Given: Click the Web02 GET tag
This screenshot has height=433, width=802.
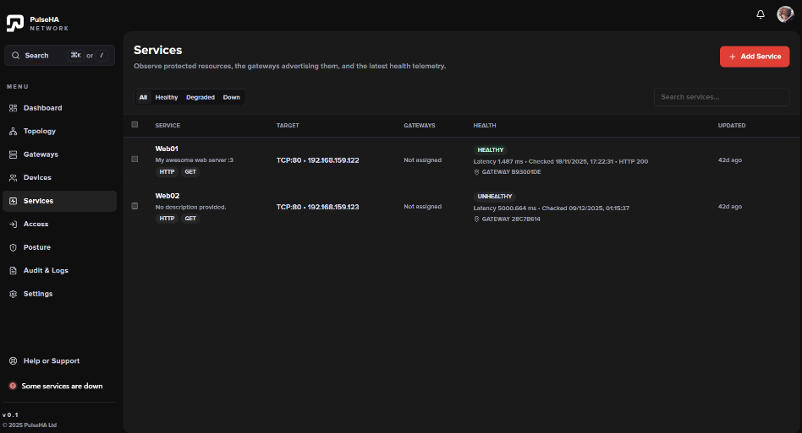Looking at the screenshot, I should (190, 219).
